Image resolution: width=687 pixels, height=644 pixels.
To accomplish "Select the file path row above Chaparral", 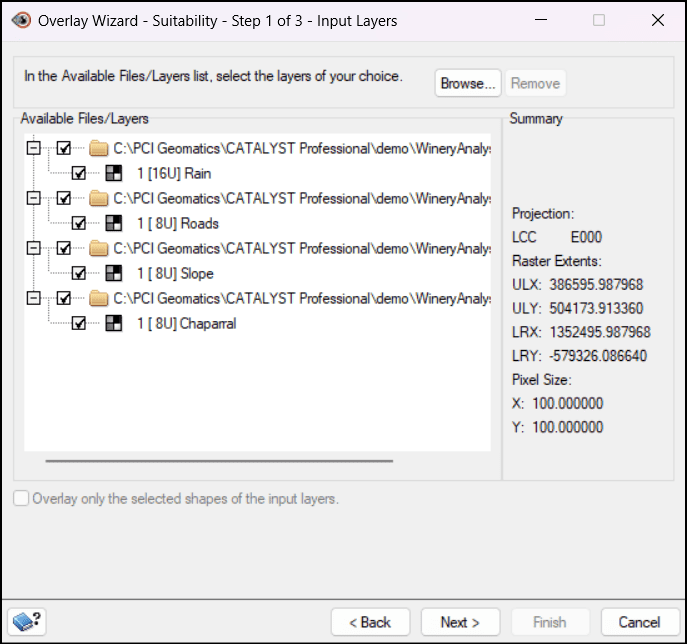I will pos(302,298).
